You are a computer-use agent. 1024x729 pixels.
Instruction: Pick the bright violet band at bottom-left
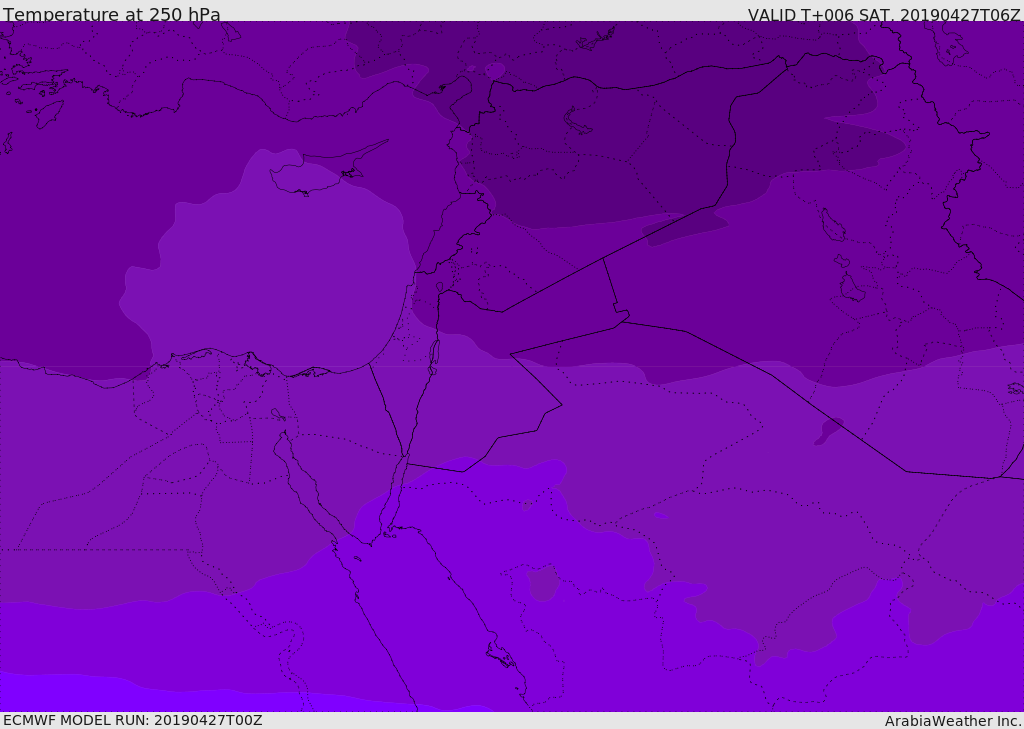pyautogui.click(x=60, y=692)
